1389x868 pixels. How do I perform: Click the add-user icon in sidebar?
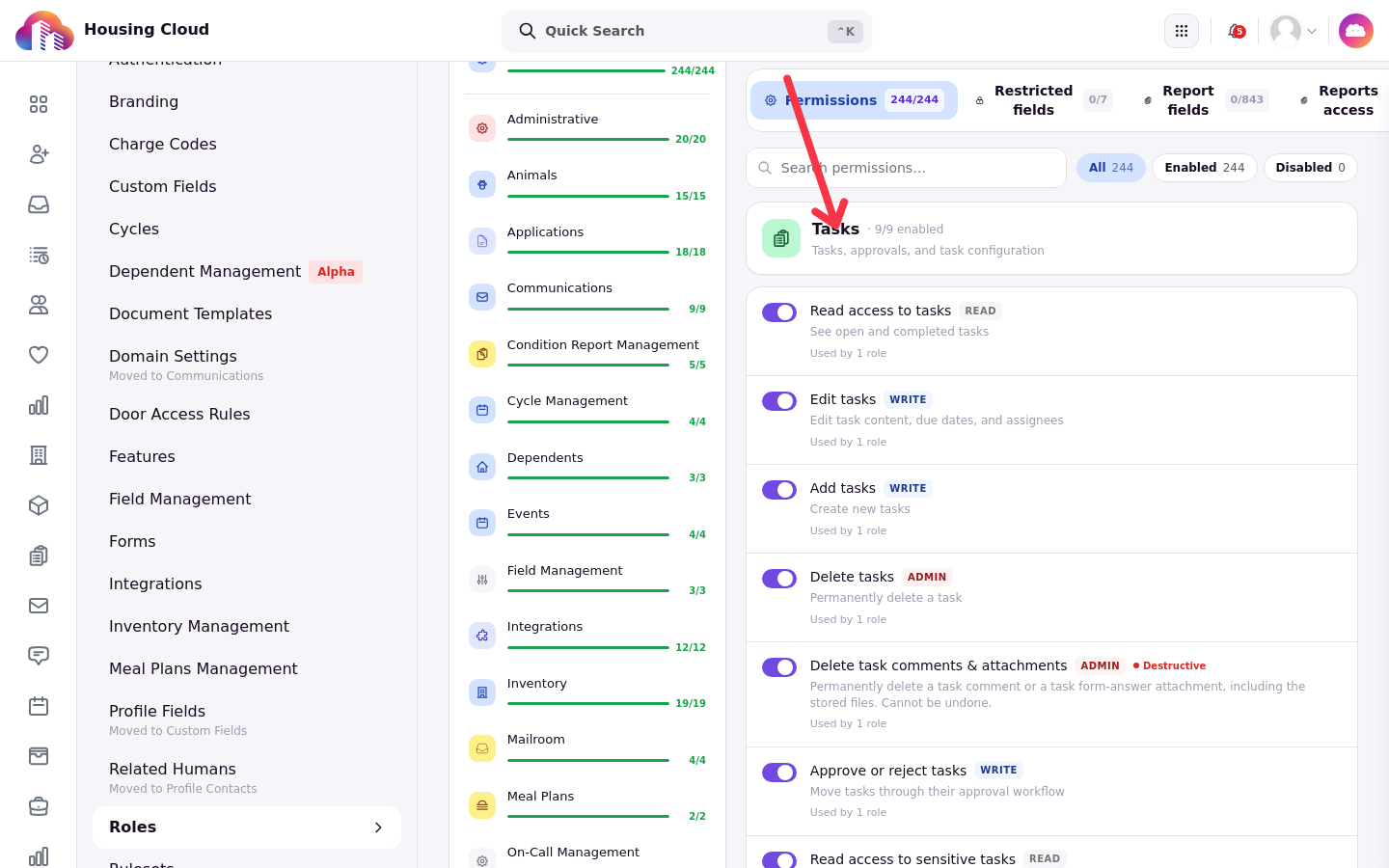click(39, 154)
